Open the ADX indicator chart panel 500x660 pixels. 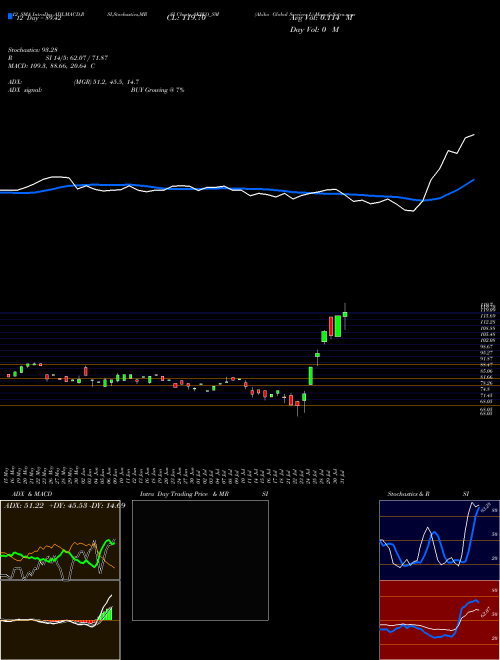(60, 540)
